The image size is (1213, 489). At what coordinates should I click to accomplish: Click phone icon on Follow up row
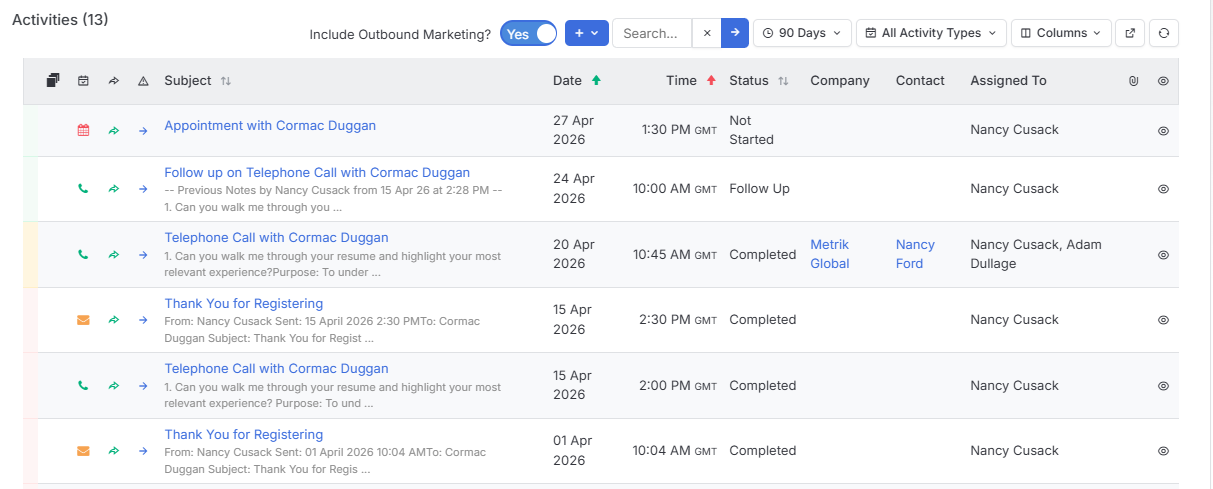(83, 188)
